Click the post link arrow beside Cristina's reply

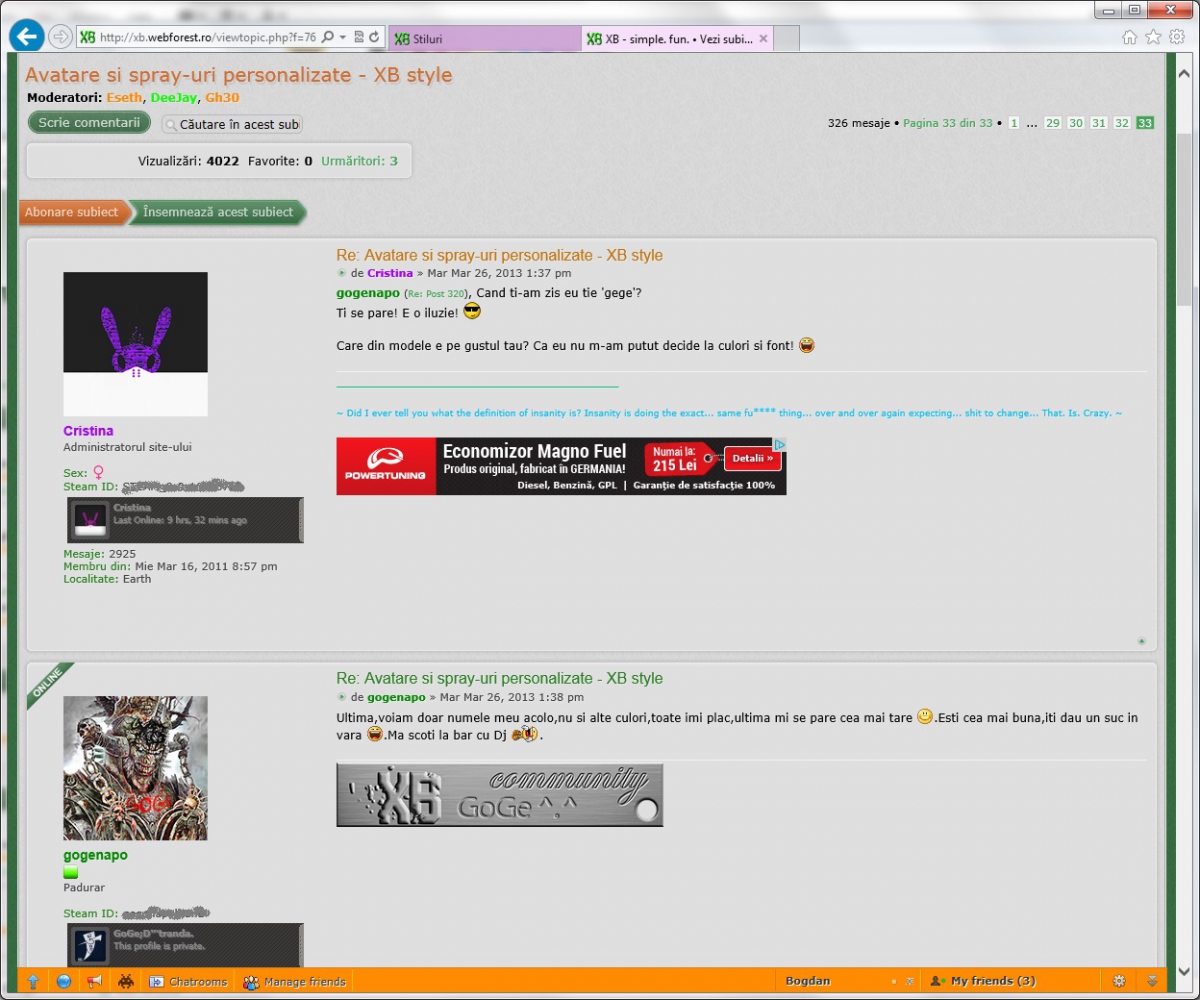(343, 273)
